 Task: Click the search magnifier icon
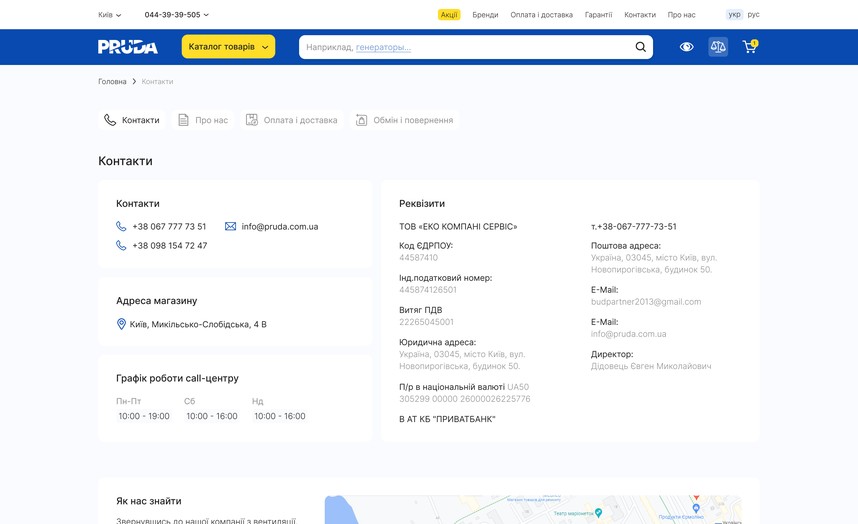point(640,47)
